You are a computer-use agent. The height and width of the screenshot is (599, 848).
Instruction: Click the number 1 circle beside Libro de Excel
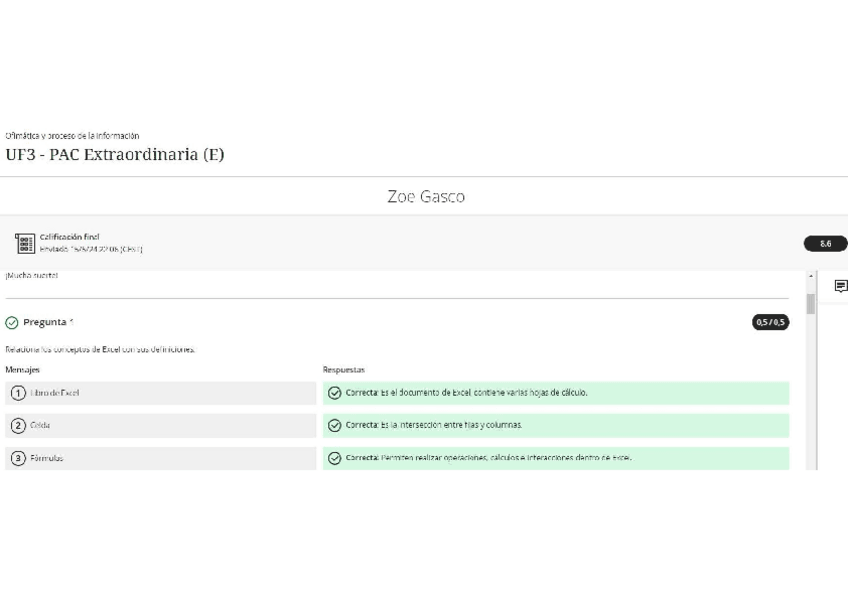point(18,393)
